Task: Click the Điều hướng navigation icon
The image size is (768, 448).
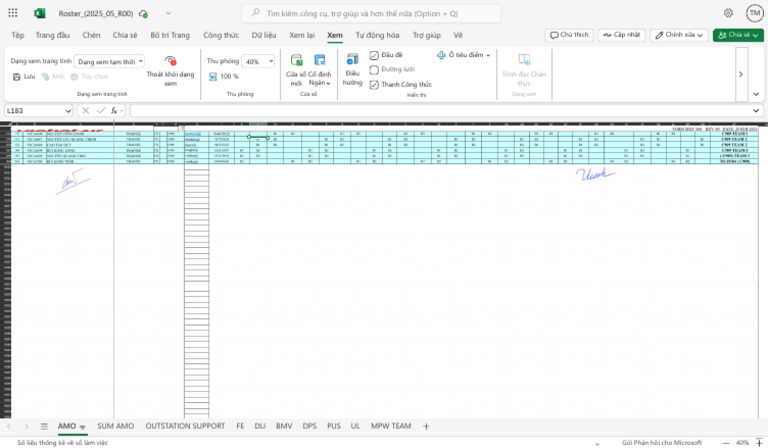Action: pyautogui.click(x=352, y=60)
